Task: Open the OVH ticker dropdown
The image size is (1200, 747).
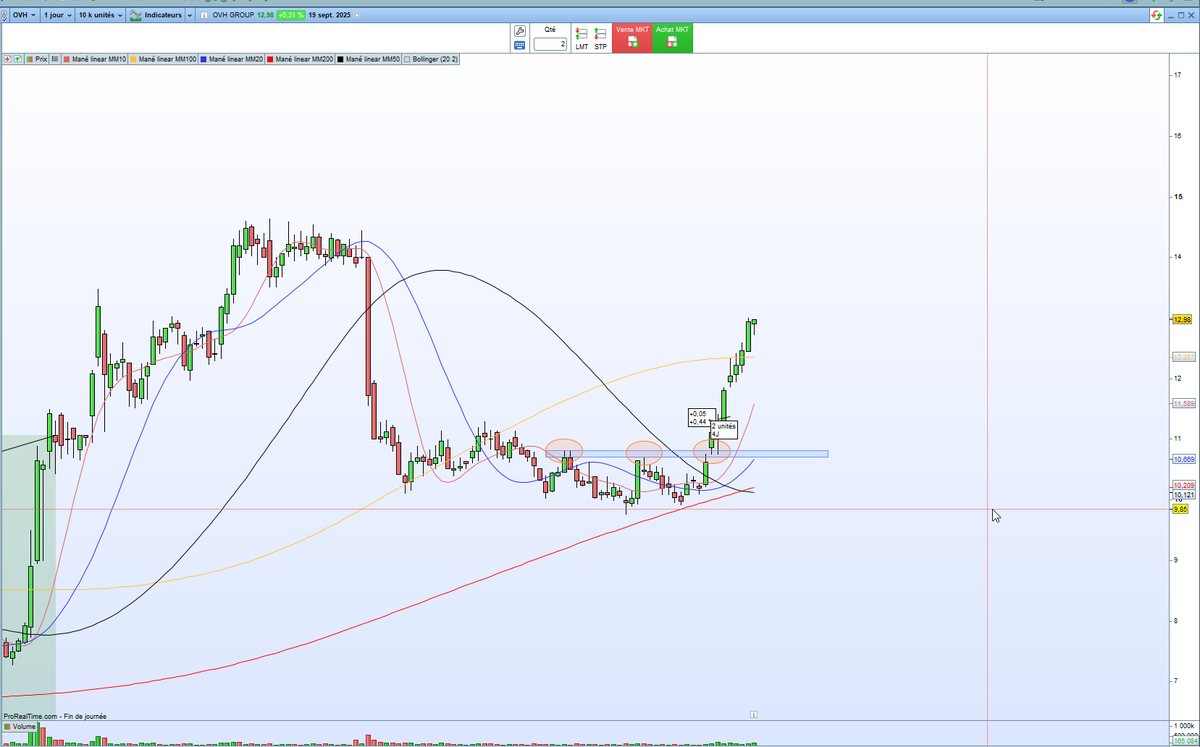Action: coord(26,16)
